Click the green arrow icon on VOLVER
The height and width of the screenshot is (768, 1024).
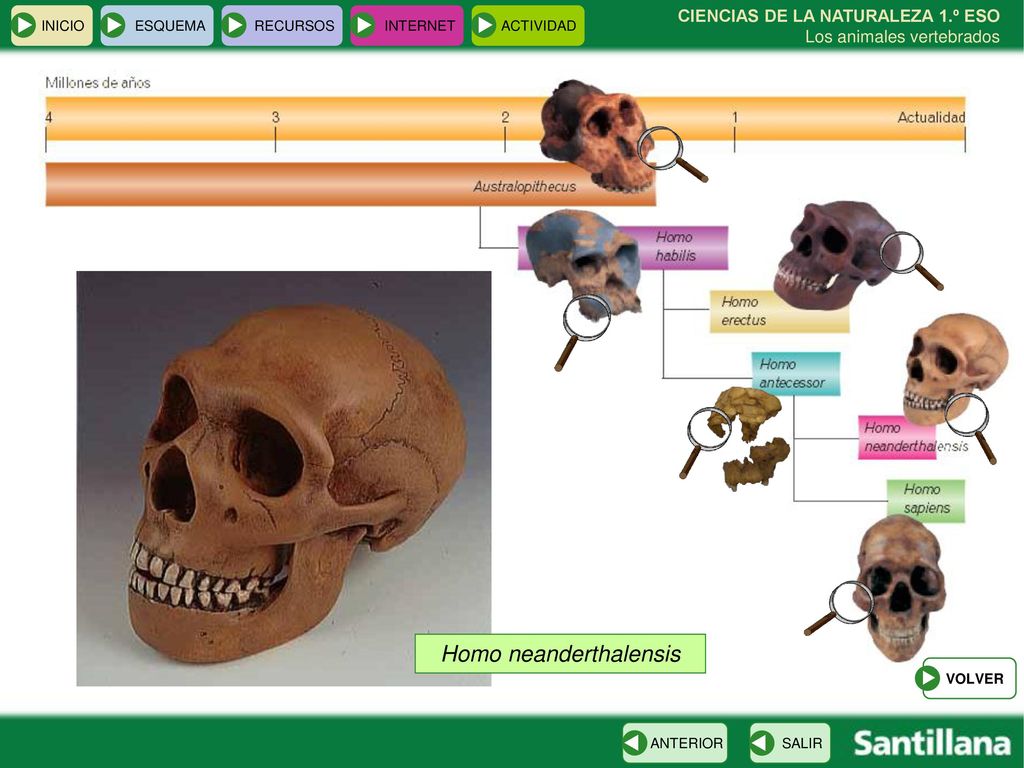click(x=927, y=679)
